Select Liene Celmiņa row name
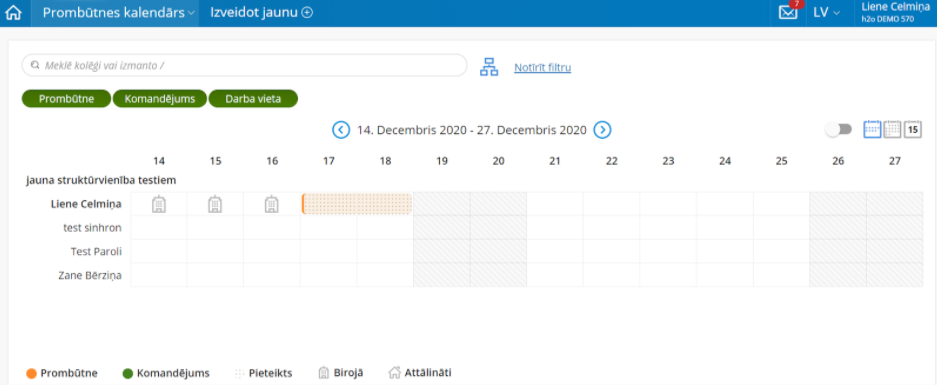Screen dimensions: 937x385 pyautogui.click(x=86, y=204)
